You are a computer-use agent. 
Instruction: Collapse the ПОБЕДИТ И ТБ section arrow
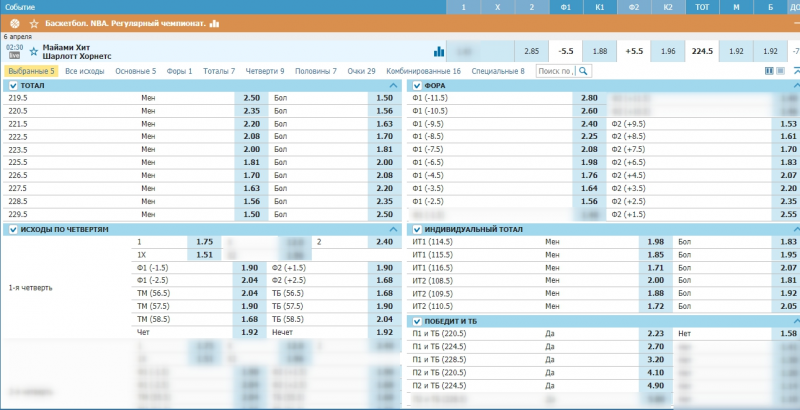795,320
